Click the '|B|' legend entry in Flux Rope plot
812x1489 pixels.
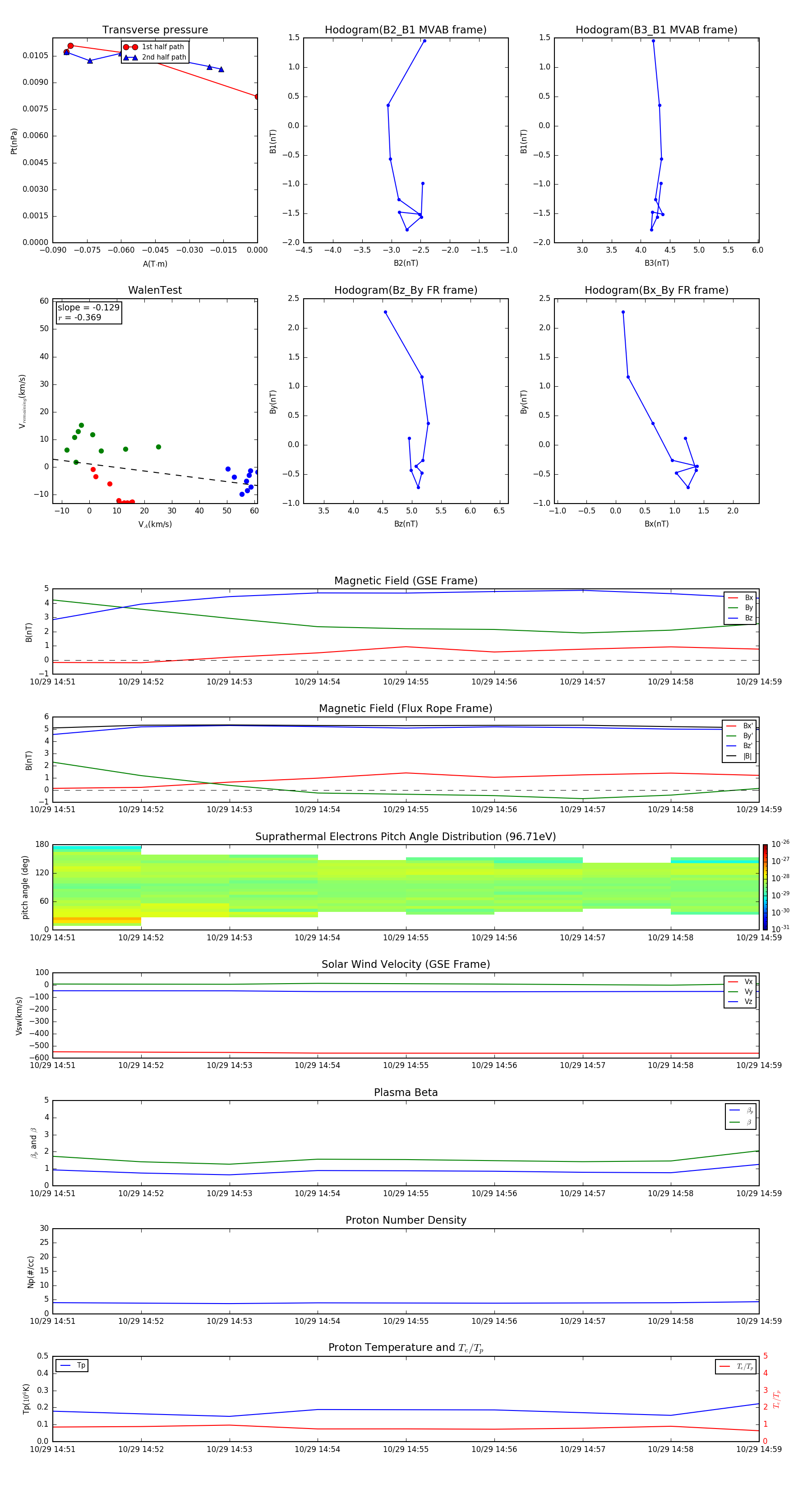tap(739, 756)
